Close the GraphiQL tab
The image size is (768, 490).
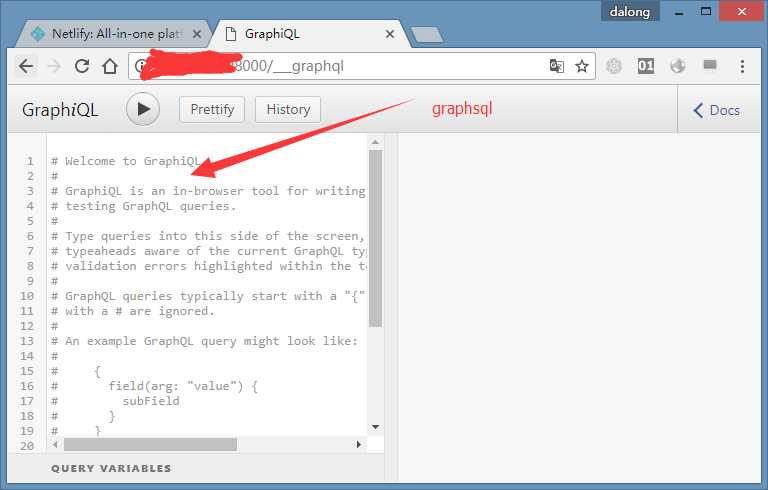390,34
